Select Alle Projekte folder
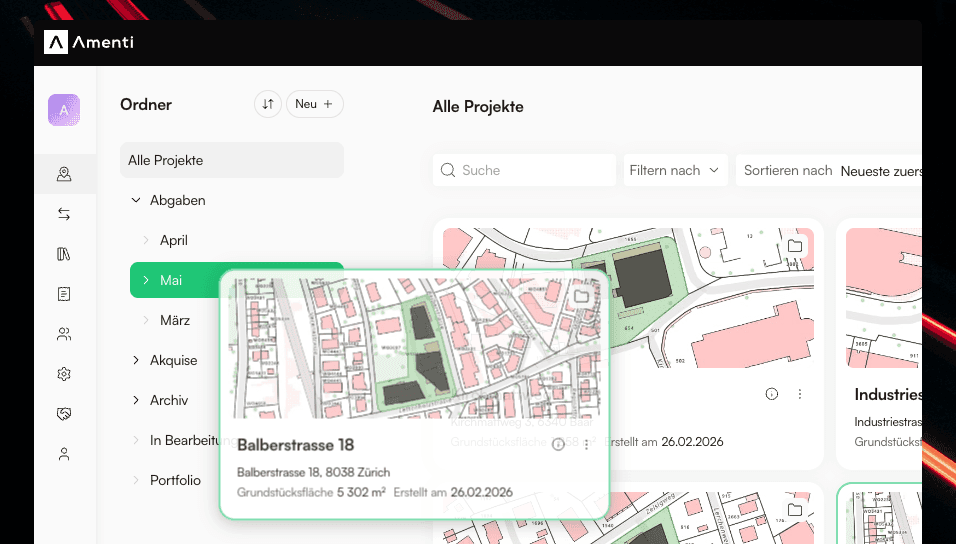 tap(232, 160)
